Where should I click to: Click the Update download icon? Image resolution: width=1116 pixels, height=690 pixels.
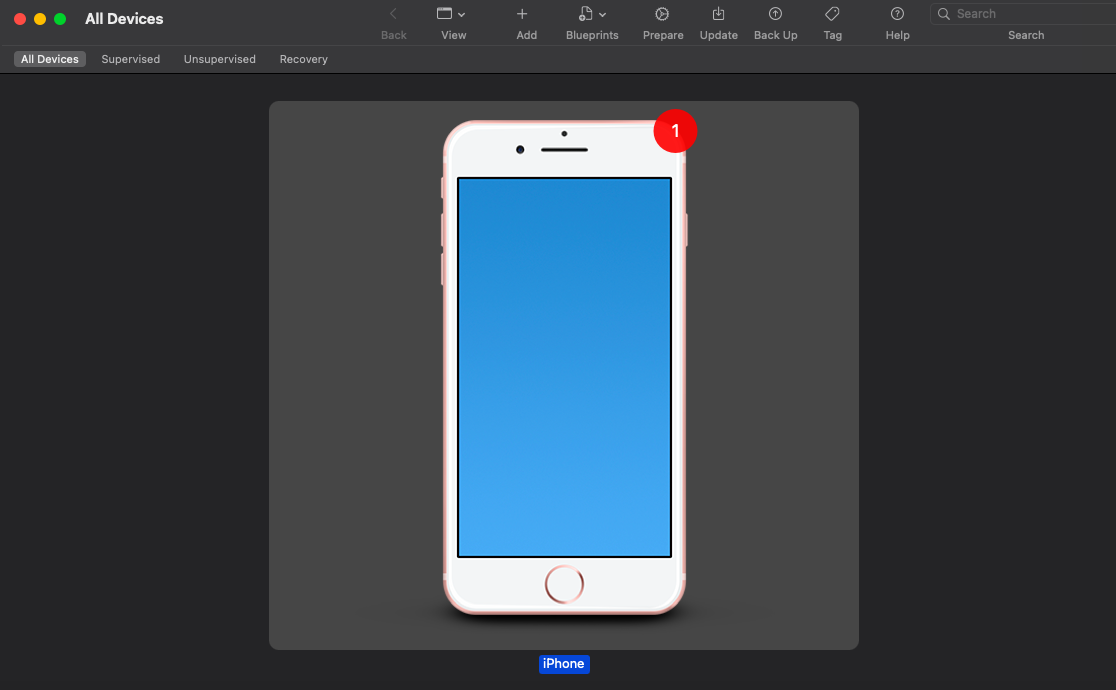click(x=718, y=14)
